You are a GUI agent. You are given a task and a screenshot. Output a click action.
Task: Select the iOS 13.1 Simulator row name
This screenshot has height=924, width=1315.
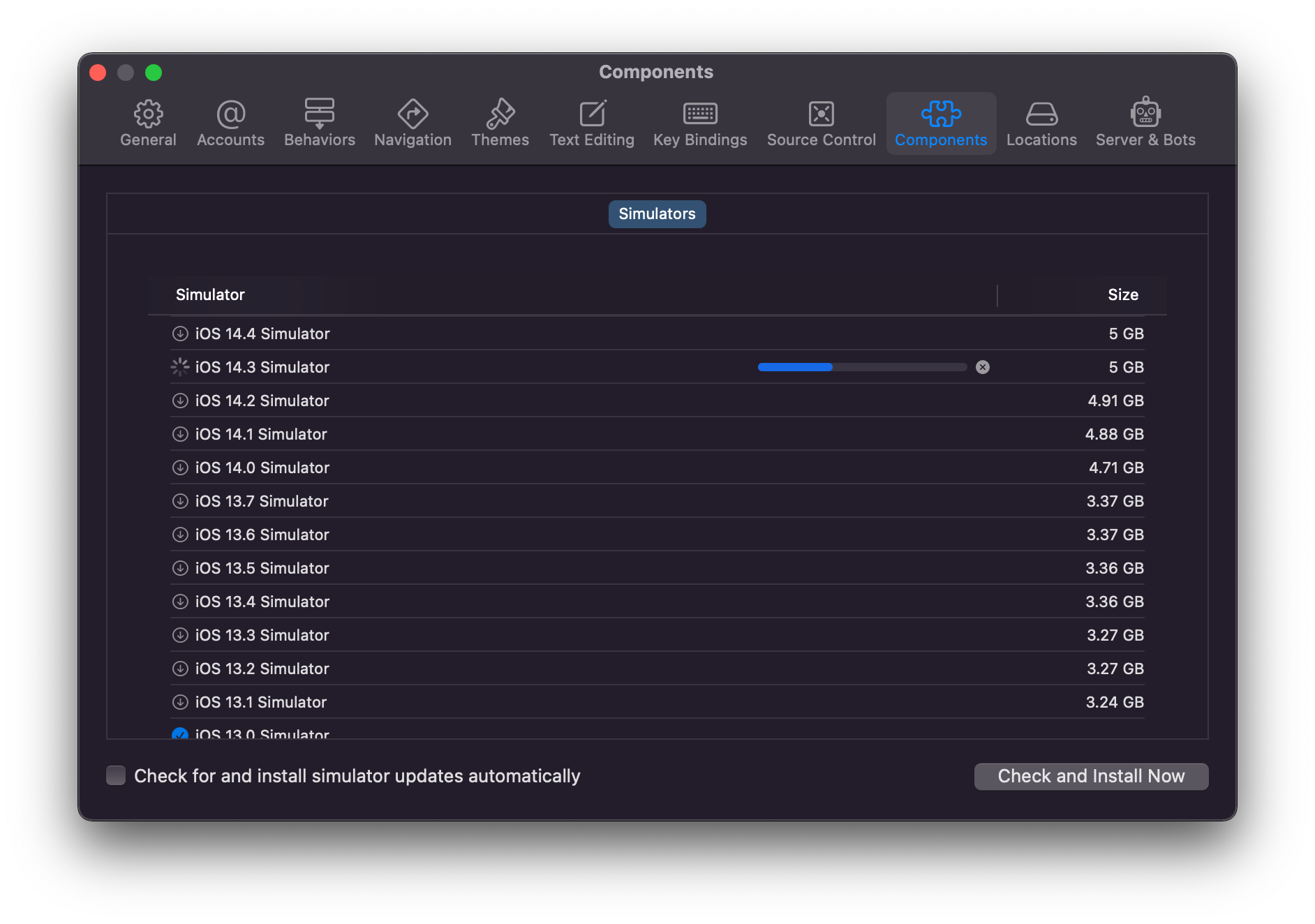[x=261, y=702]
